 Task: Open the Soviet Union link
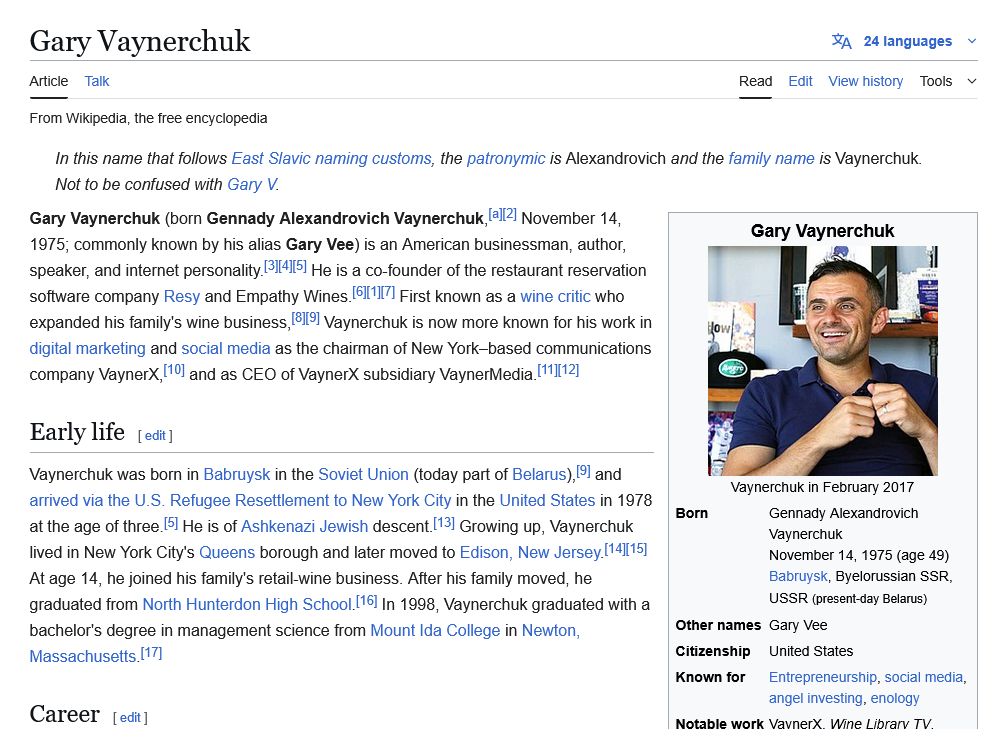[363, 475]
